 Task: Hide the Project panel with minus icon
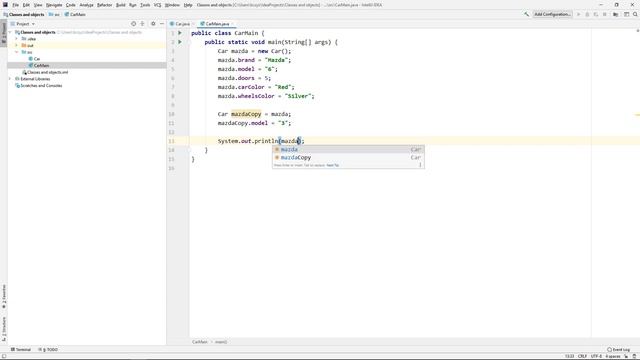tap(162, 24)
